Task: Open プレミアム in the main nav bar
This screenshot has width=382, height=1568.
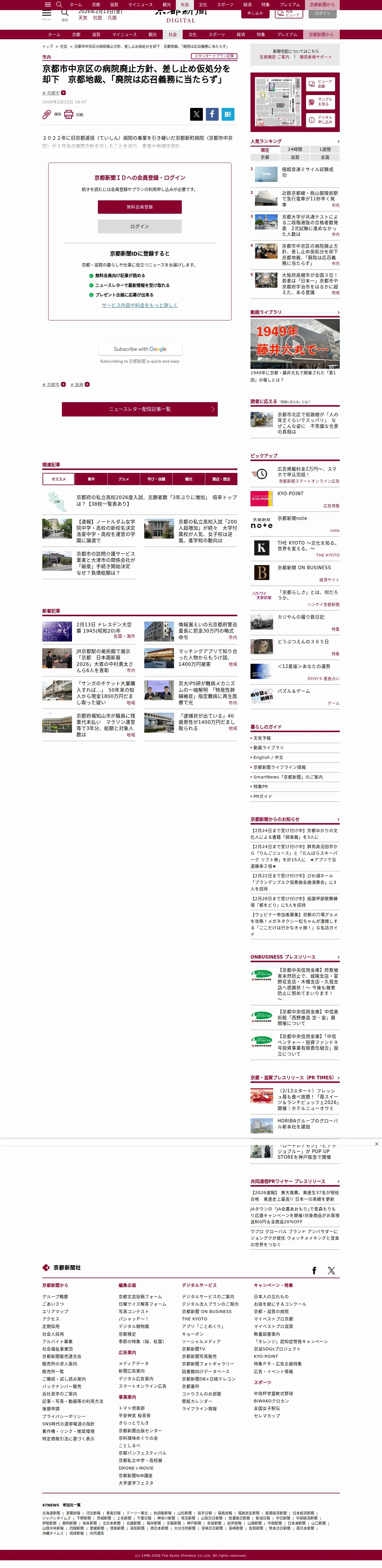Action: [287, 35]
